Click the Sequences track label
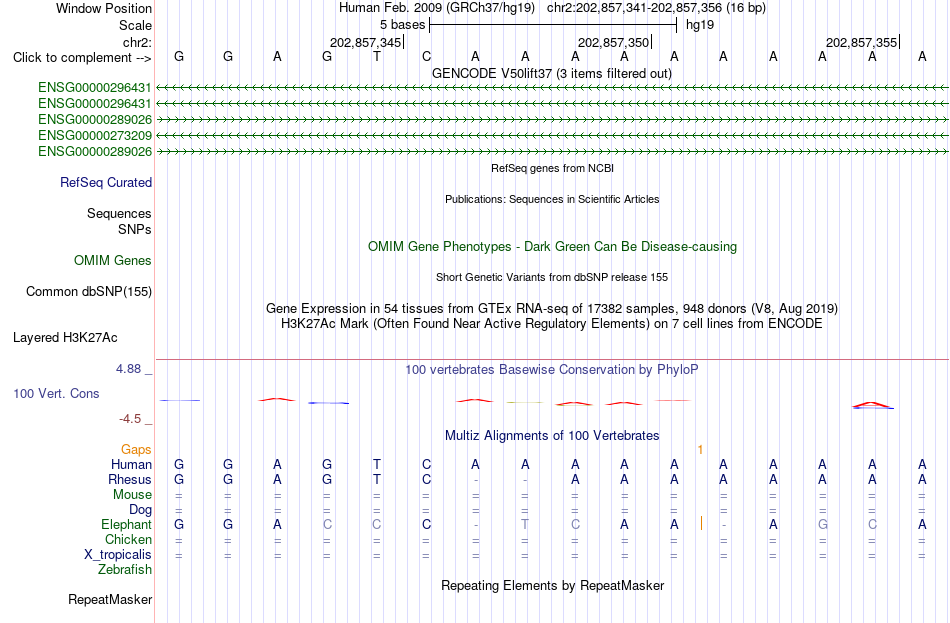Viewport: 950px width, 623px height. click(x=119, y=213)
